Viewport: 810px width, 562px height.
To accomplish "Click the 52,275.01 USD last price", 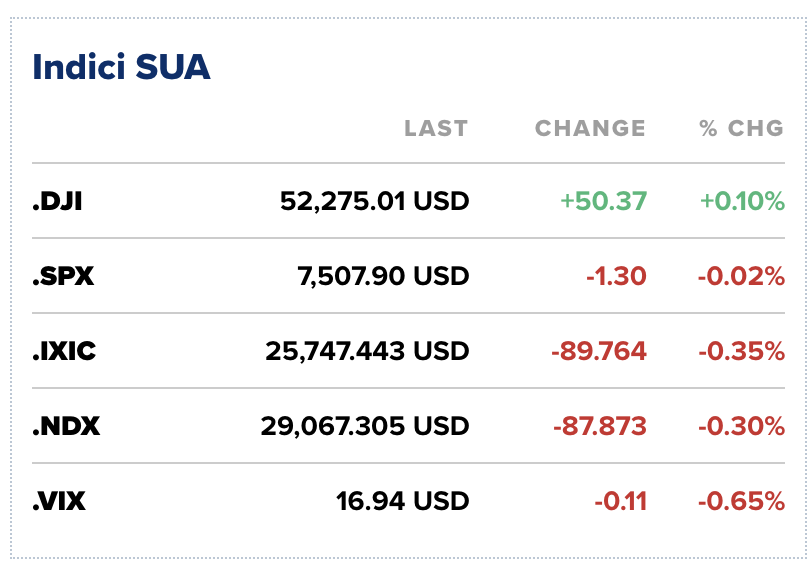I will [x=375, y=201].
